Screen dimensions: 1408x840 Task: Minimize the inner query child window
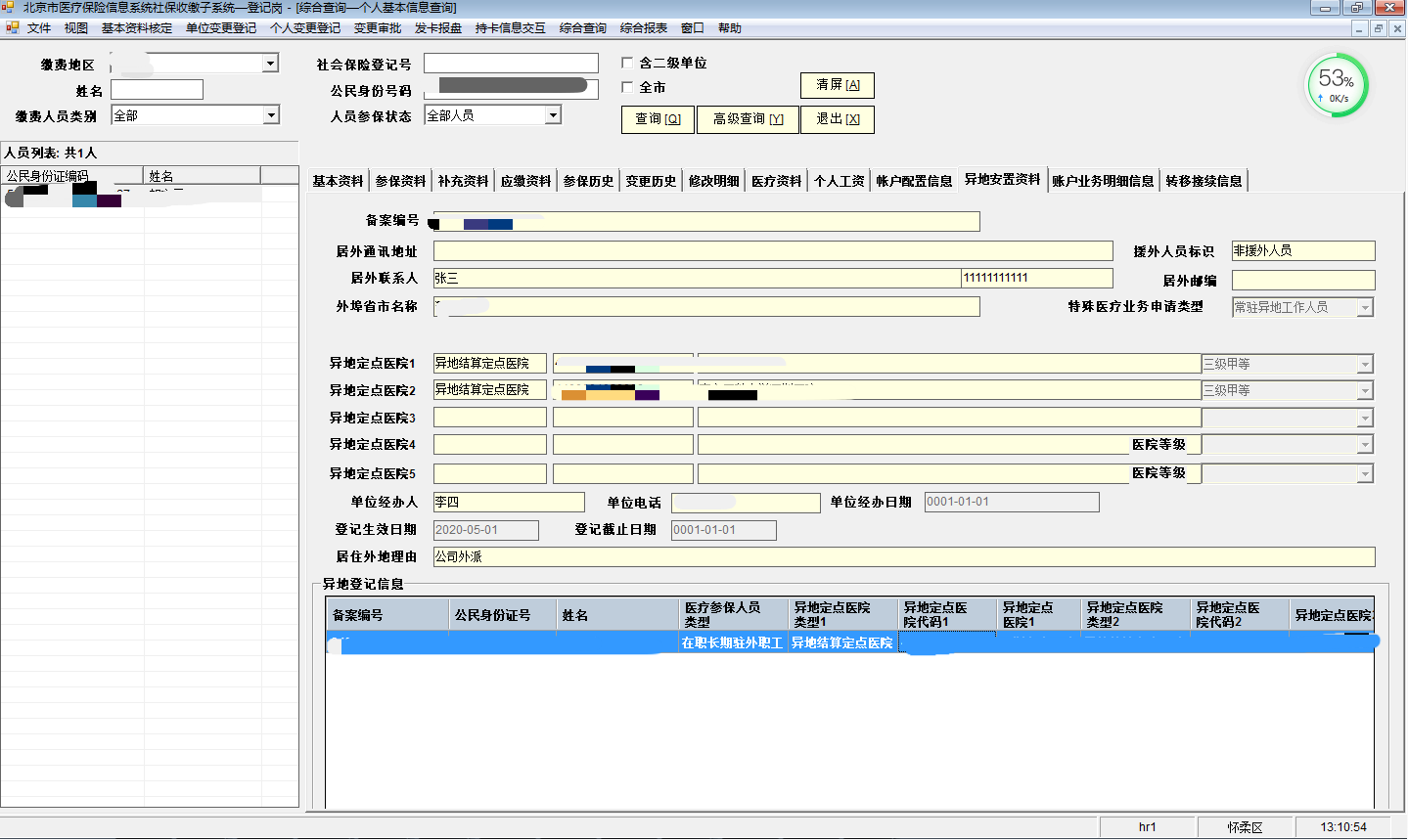tap(1359, 29)
